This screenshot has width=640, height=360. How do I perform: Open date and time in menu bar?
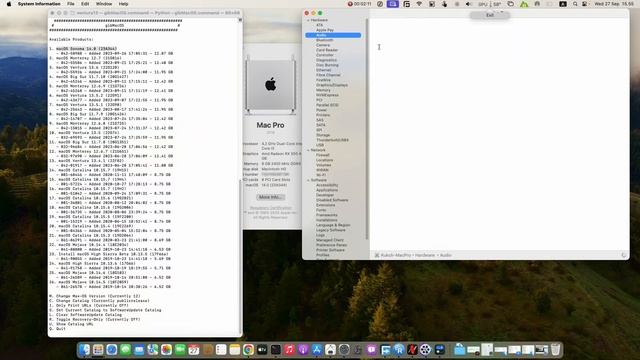click(614, 4)
